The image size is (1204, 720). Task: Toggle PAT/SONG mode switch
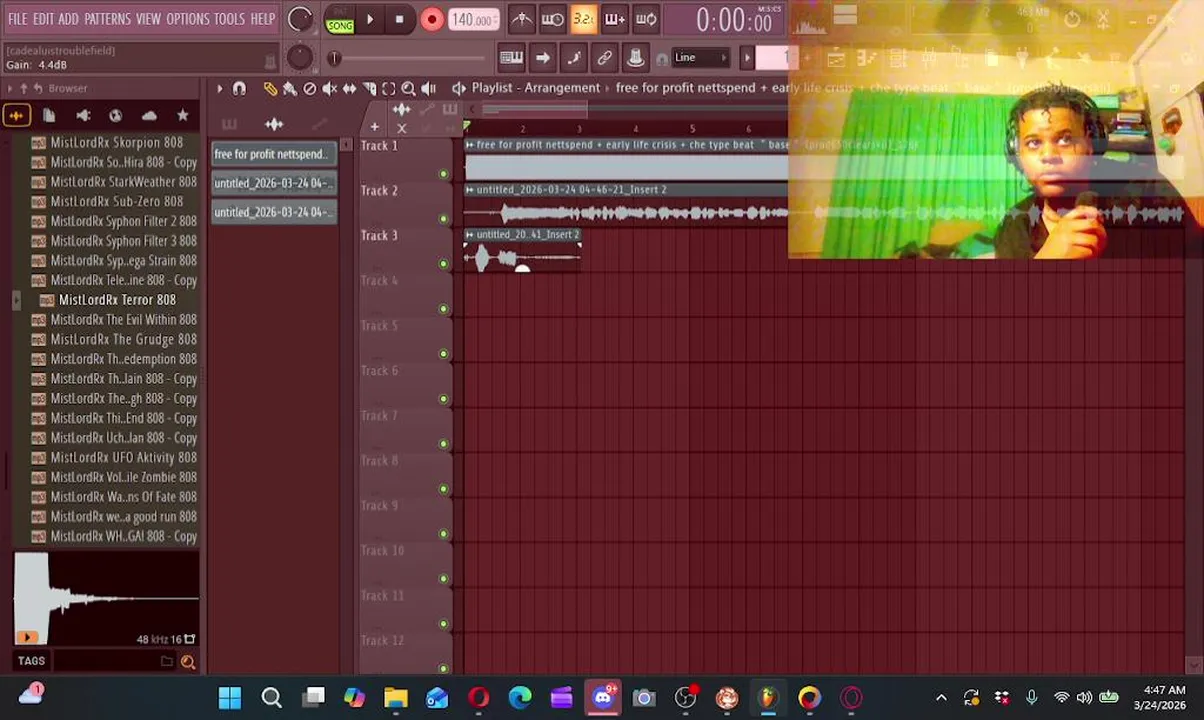click(340, 19)
